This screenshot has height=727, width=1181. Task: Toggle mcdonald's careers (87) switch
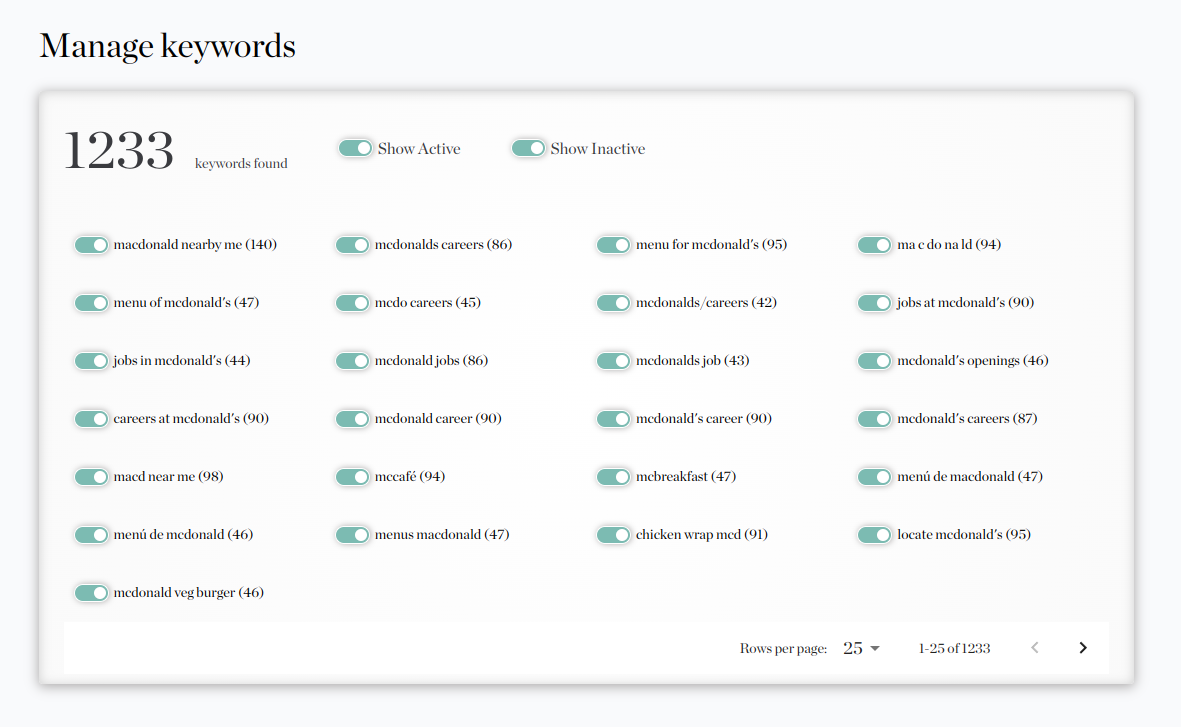point(874,419)
